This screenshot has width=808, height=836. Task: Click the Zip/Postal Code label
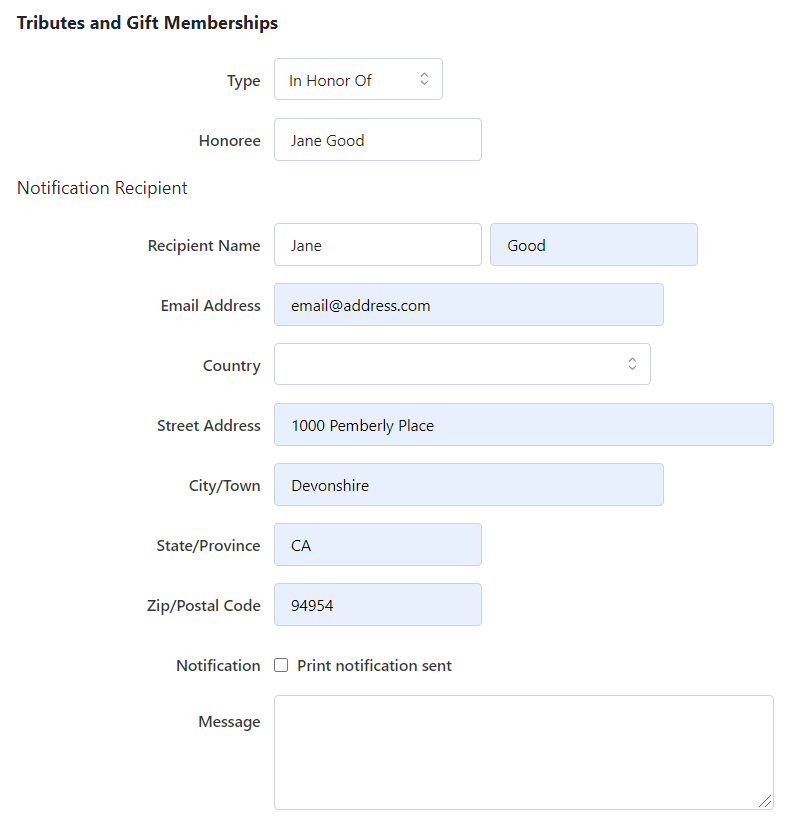(x=204, y=606)
